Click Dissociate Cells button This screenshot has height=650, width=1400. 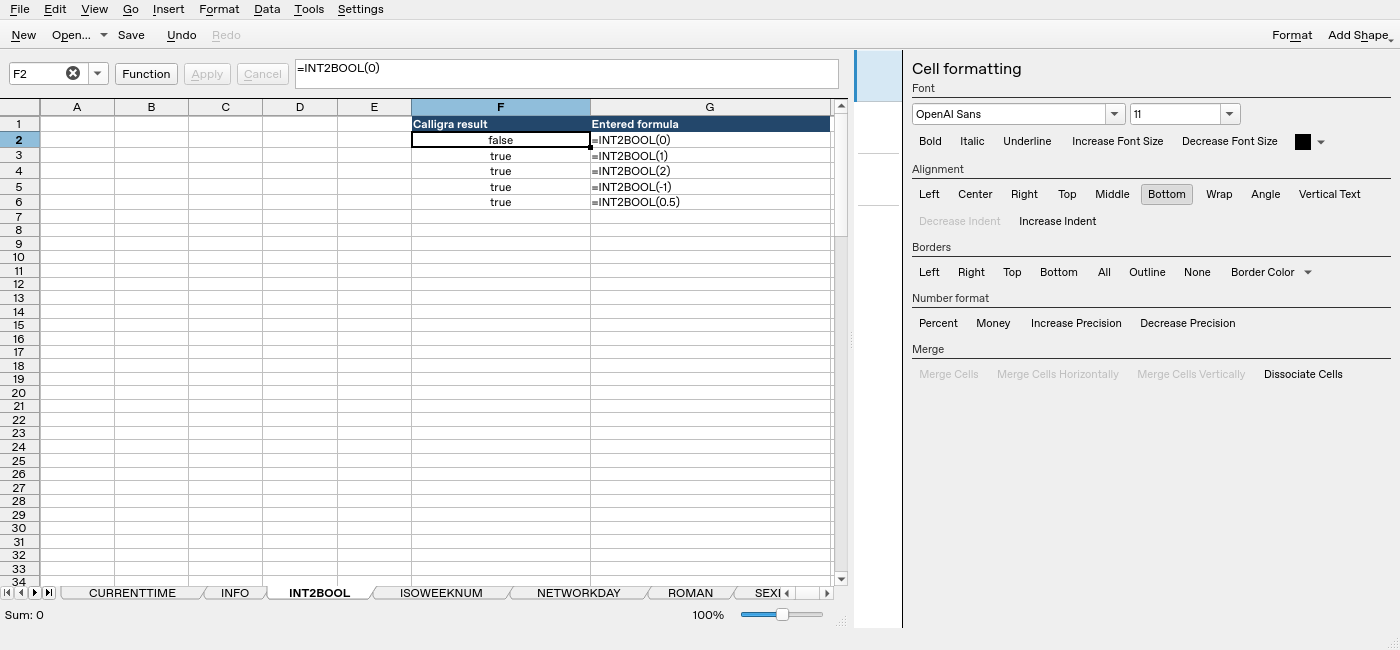click(x=1303, y=374)
